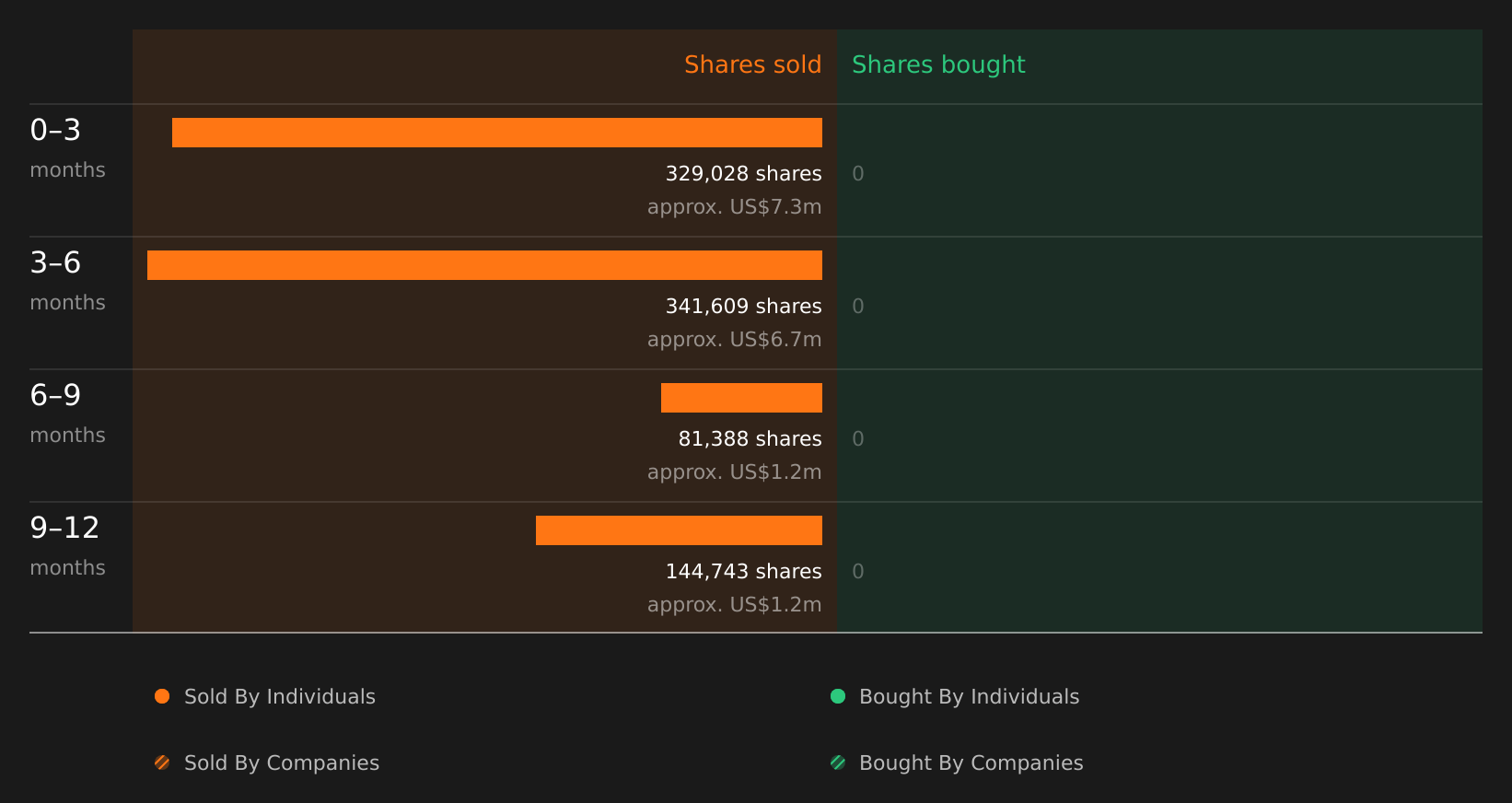The width and height of the screenshot is (1512, 803).
Task: Click the striped Bought By Companies legend icon
Action: tap(838, 762)
